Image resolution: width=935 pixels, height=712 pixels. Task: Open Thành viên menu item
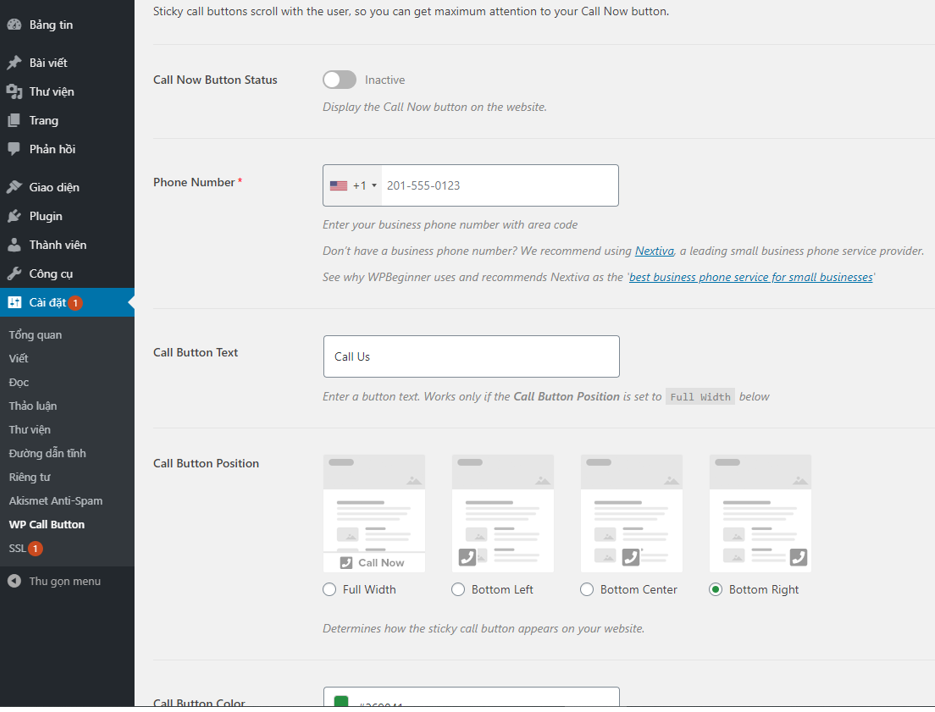tap(67, 245)
